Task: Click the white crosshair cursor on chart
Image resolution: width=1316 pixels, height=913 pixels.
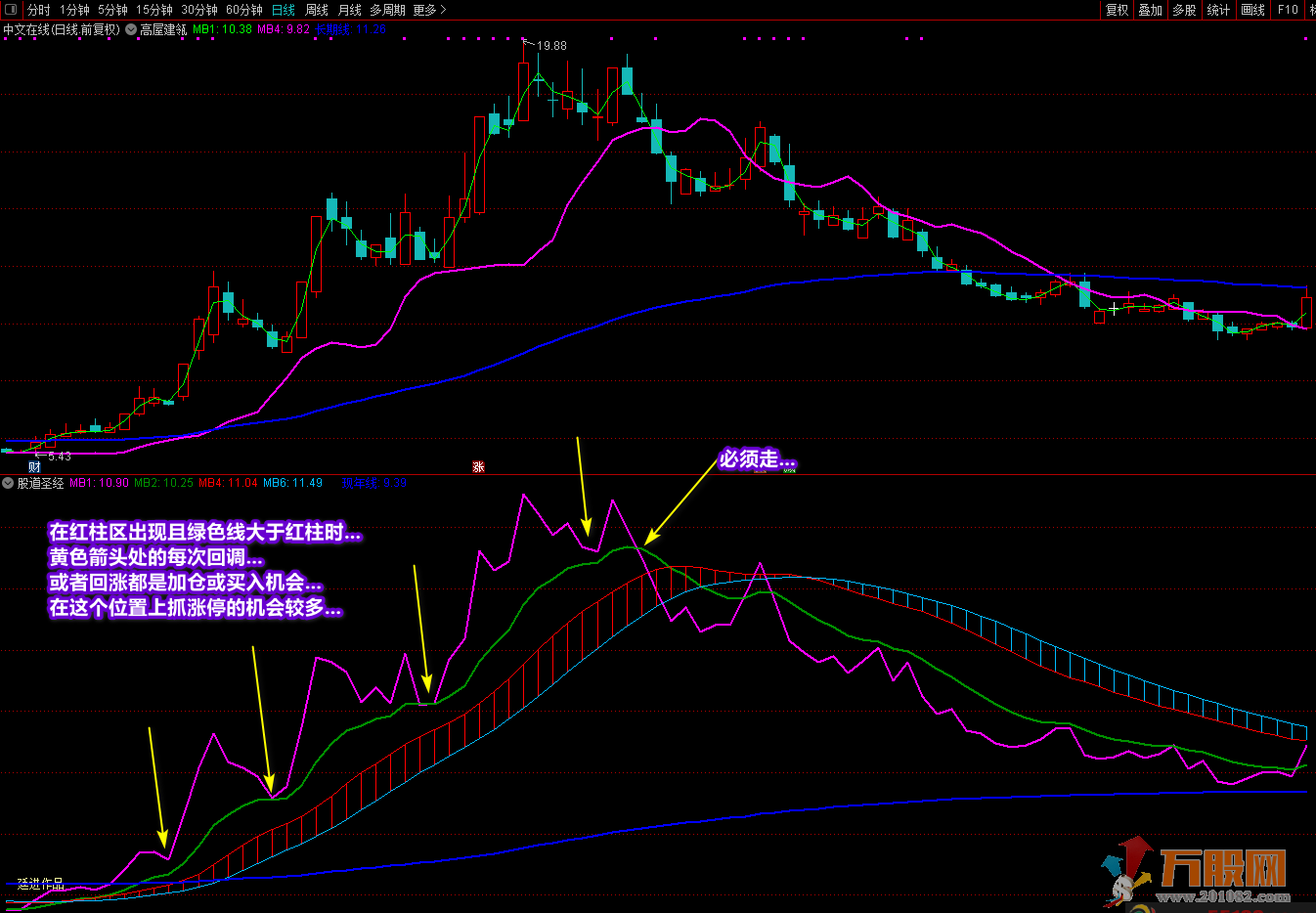Action: pos(1114,308)
